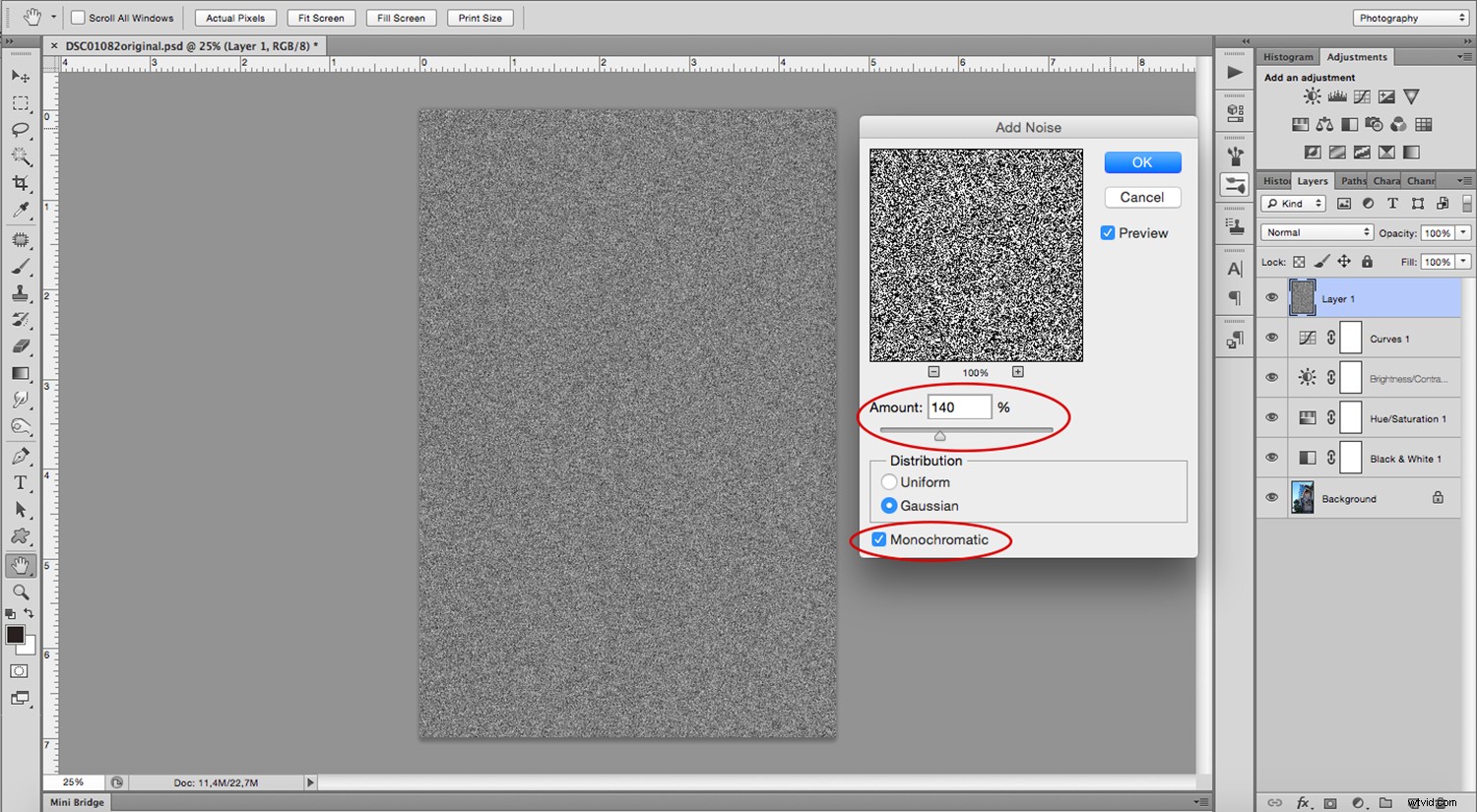The height and width of the screenshot is (812, 1477).
Task: Click OK to apply the noise
Action: coord(1142,161)
